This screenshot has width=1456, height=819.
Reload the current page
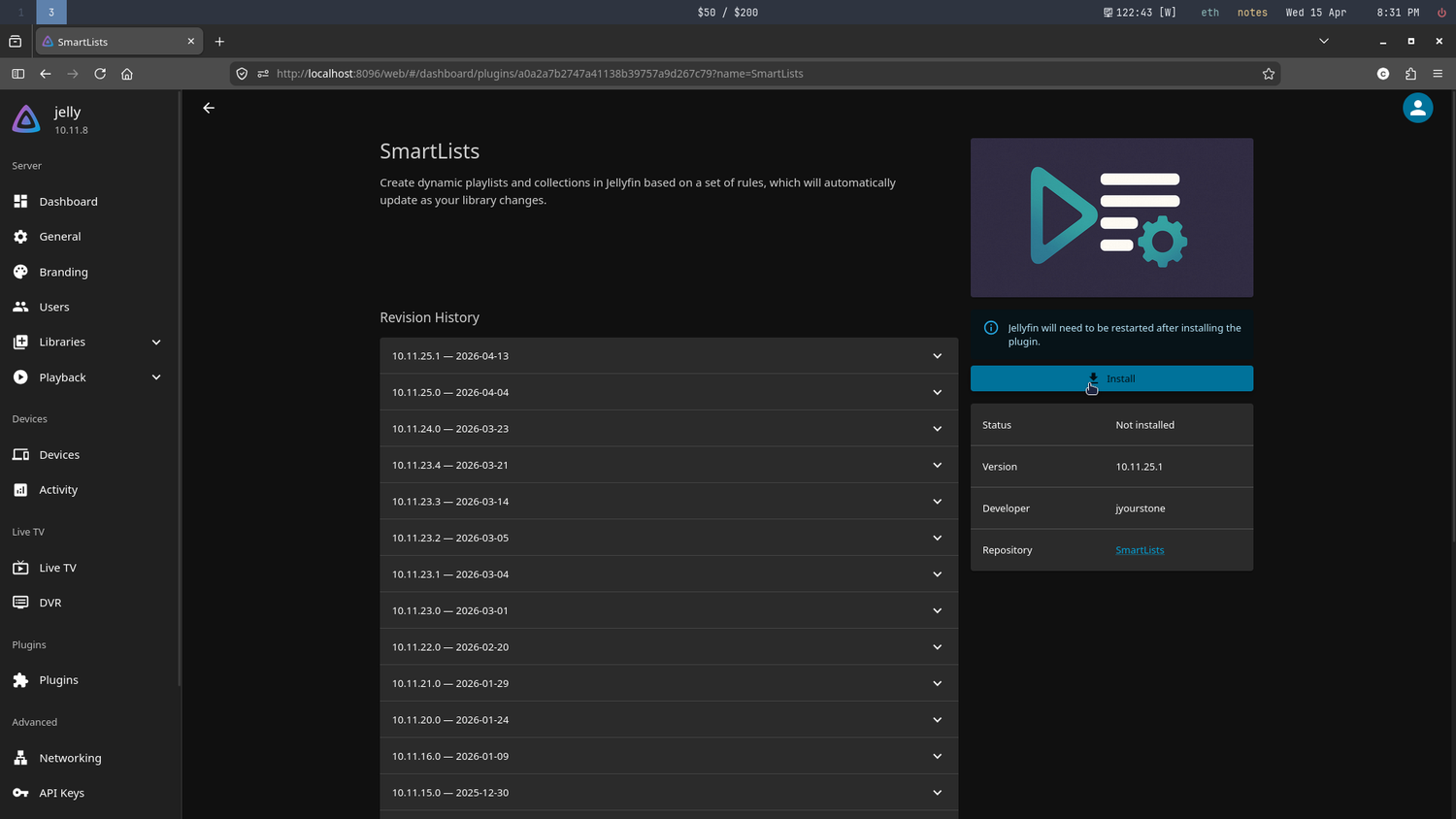[x=100, y=74]
